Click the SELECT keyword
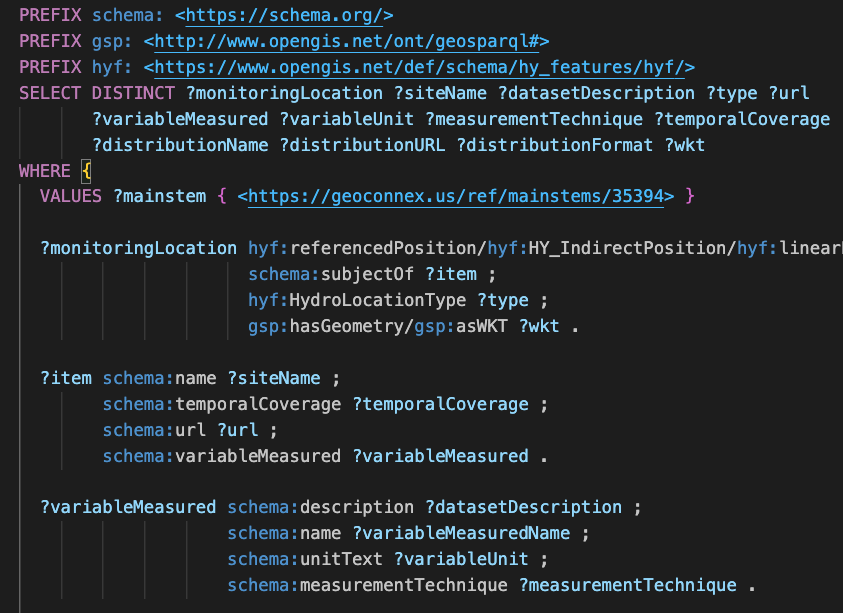 [x=50, y=93]
